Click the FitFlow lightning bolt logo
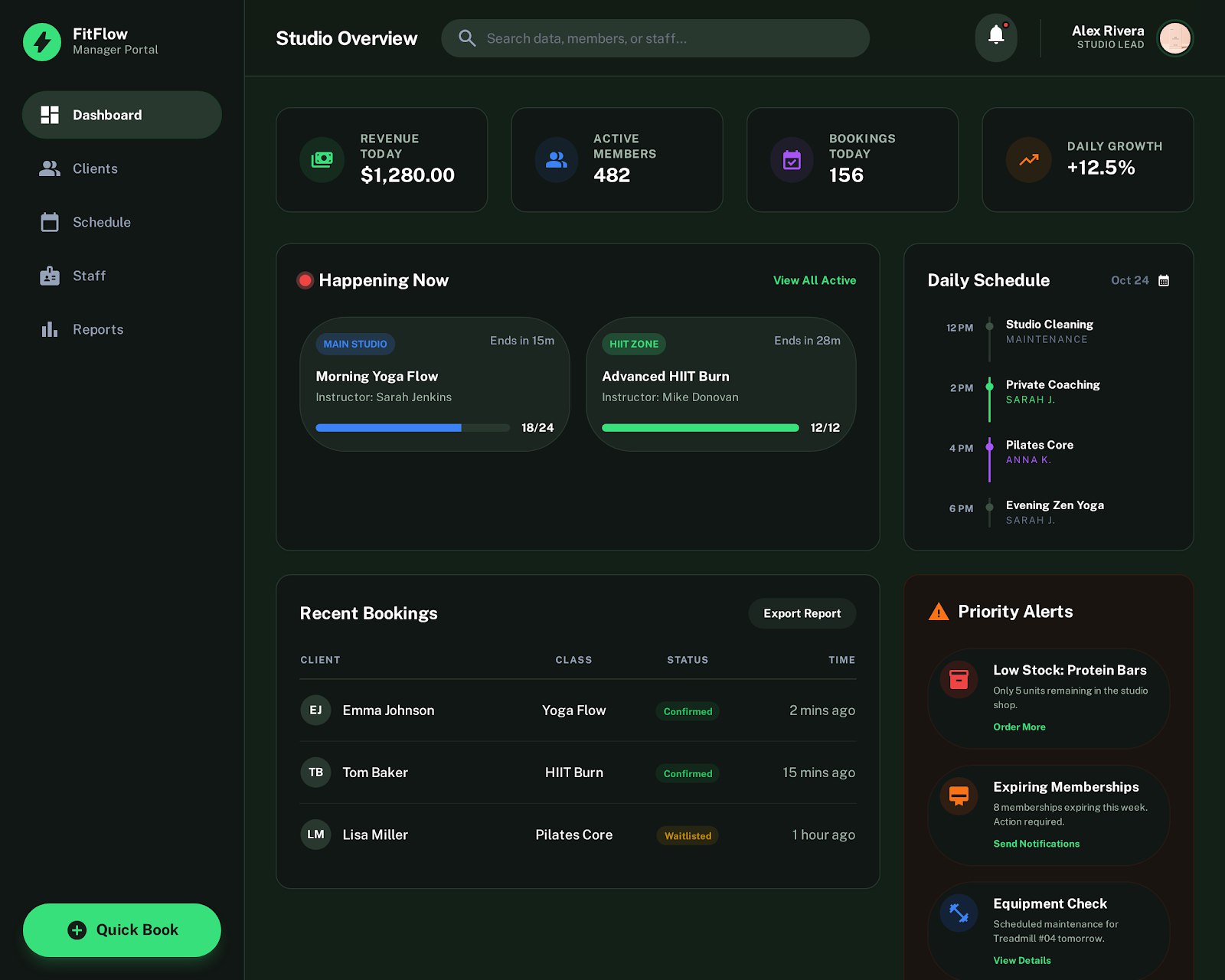1225x980 pixels. click(42, 41)
